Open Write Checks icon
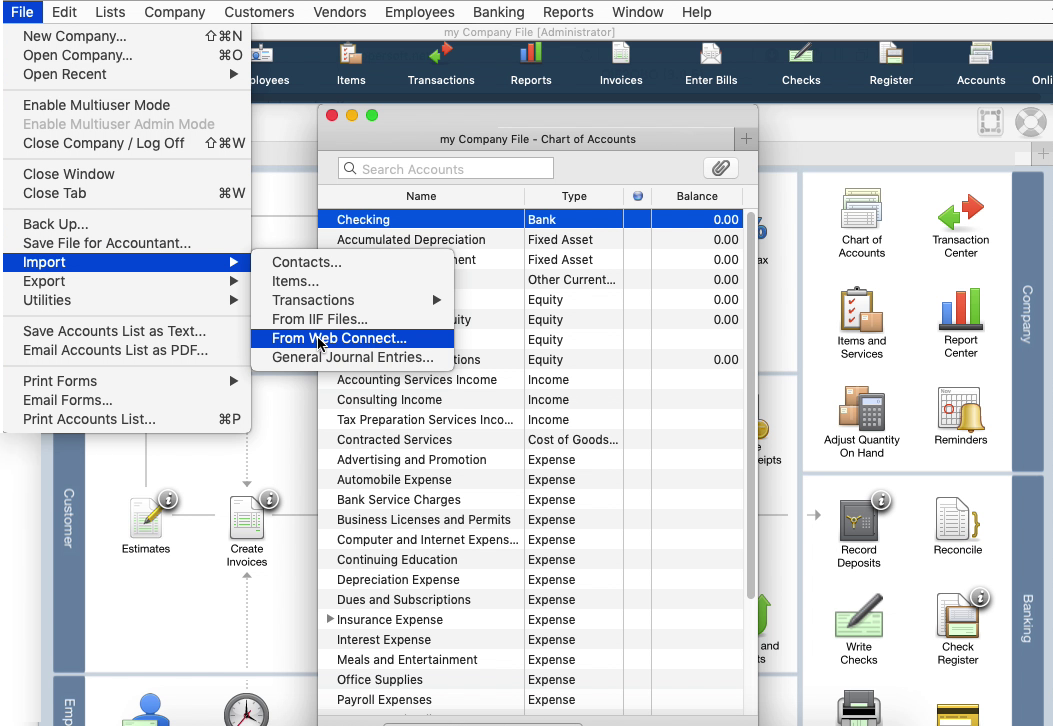This screenshot has height=726, width=1053. click(x=859, y=630)
